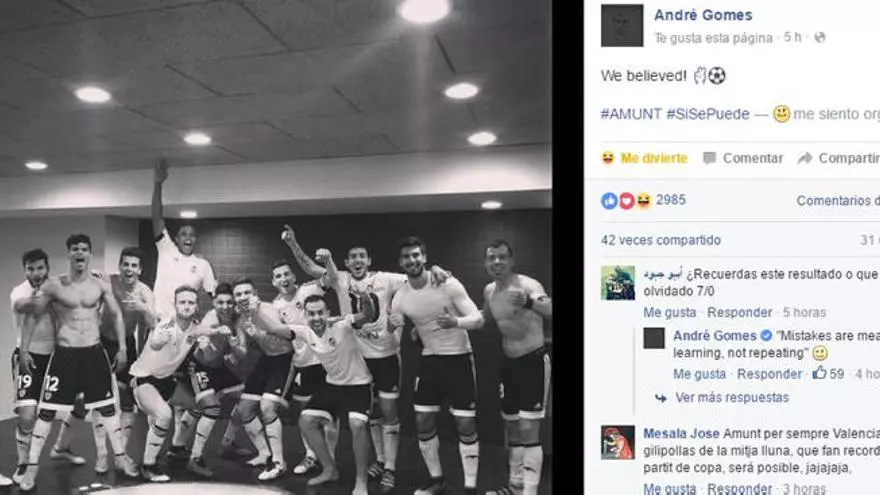Click the globe privacy icon beside 5 h
The height and width of the screenshot is (495, 880).
click(x=820, y=38)
